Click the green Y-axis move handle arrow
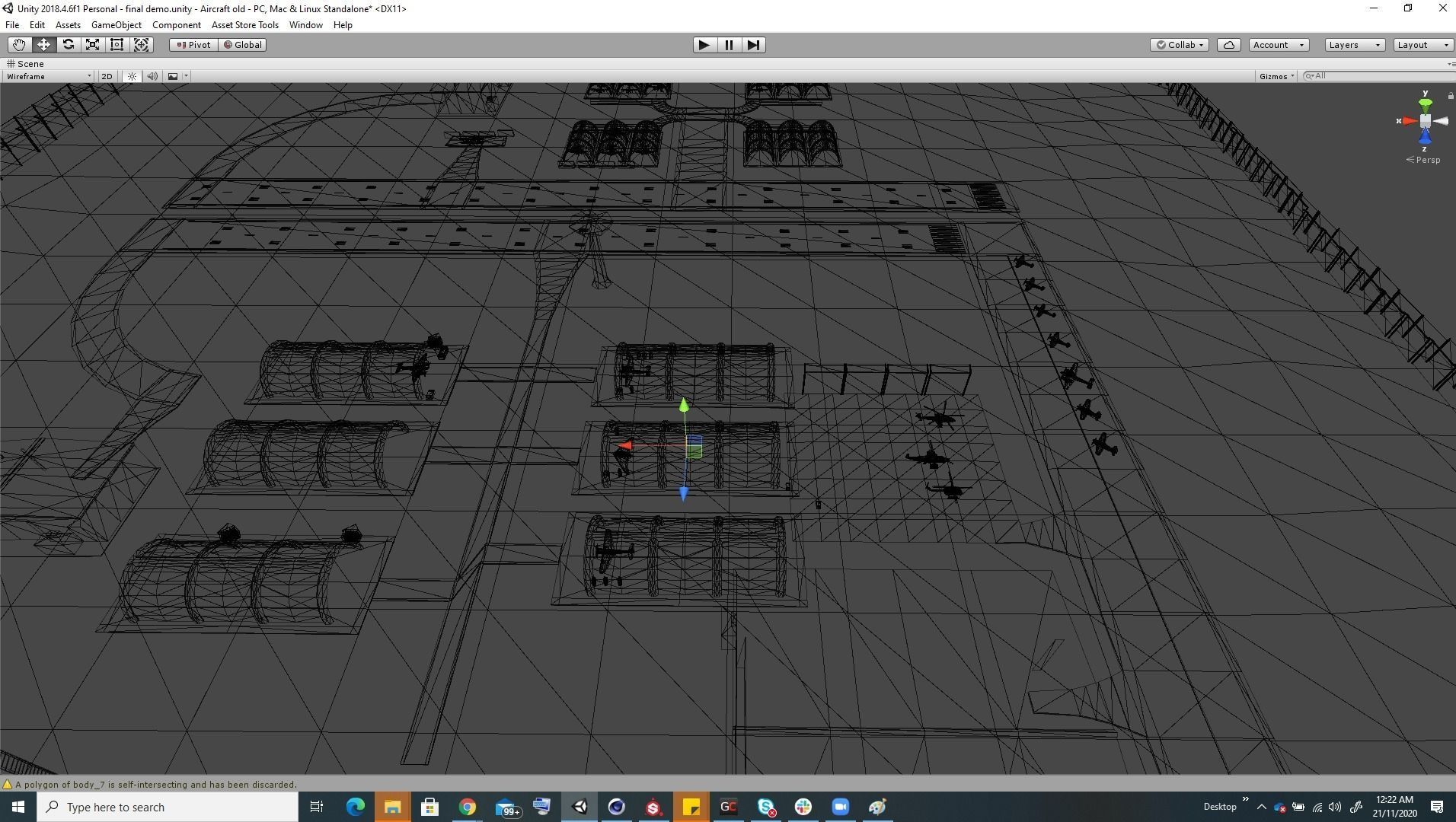Image resolution: width=1456 pixels, height=822 pixels. pos(684,406)
